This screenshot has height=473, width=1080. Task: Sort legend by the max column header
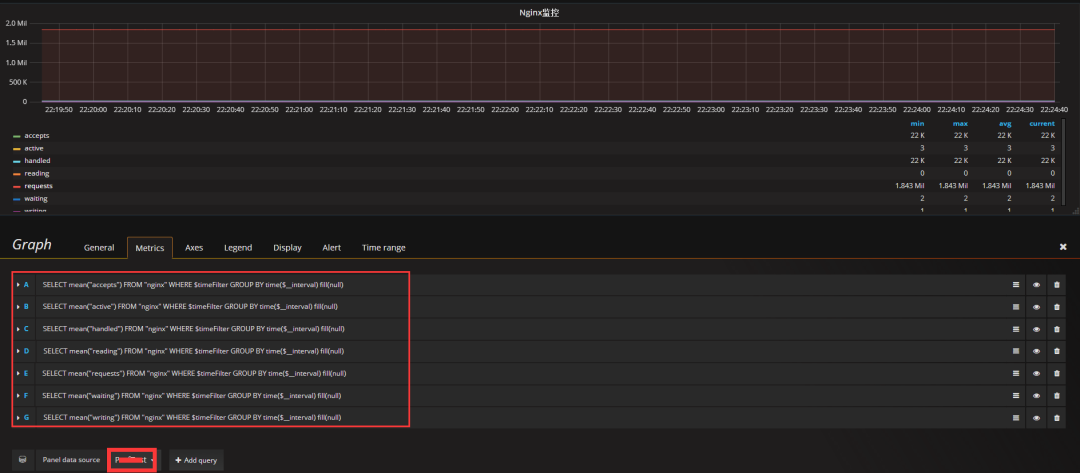961,124
